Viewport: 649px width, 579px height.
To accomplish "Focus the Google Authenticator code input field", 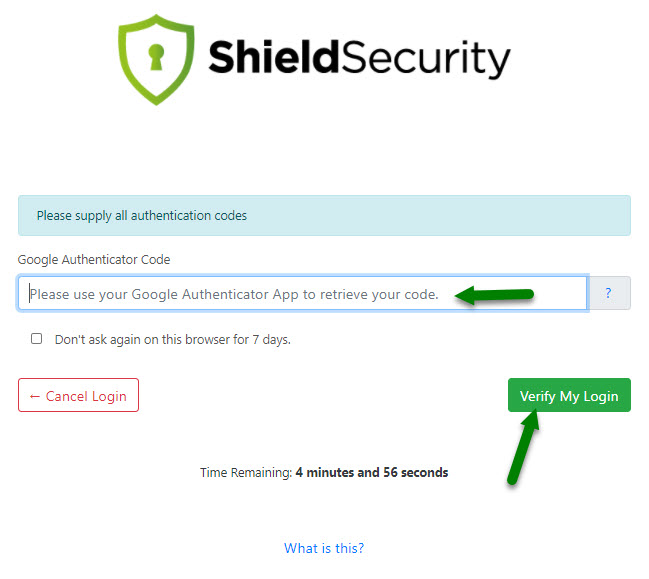I will [x=300, y=294].
